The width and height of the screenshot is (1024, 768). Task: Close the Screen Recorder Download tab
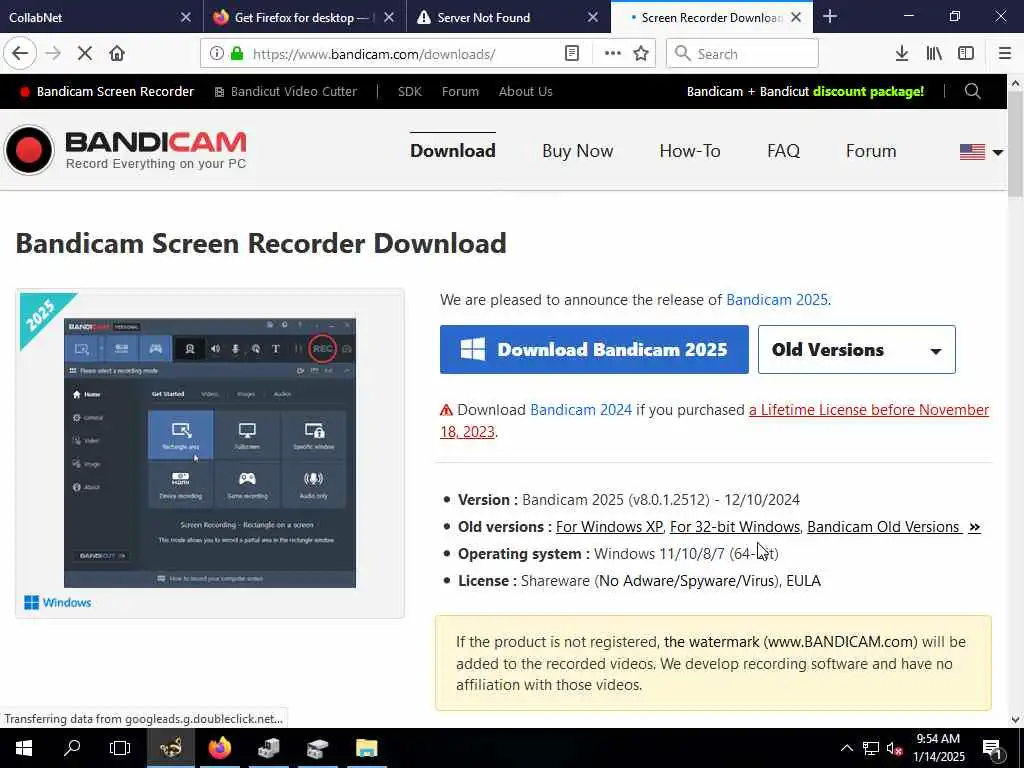click(x=796, y=17)
